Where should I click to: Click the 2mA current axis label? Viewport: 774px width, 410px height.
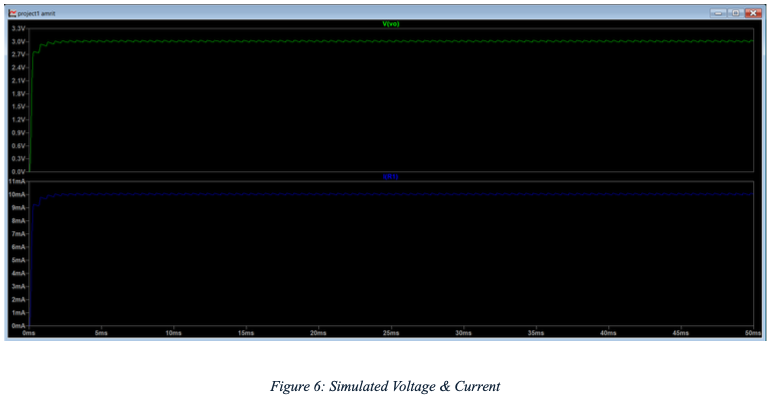18,299
